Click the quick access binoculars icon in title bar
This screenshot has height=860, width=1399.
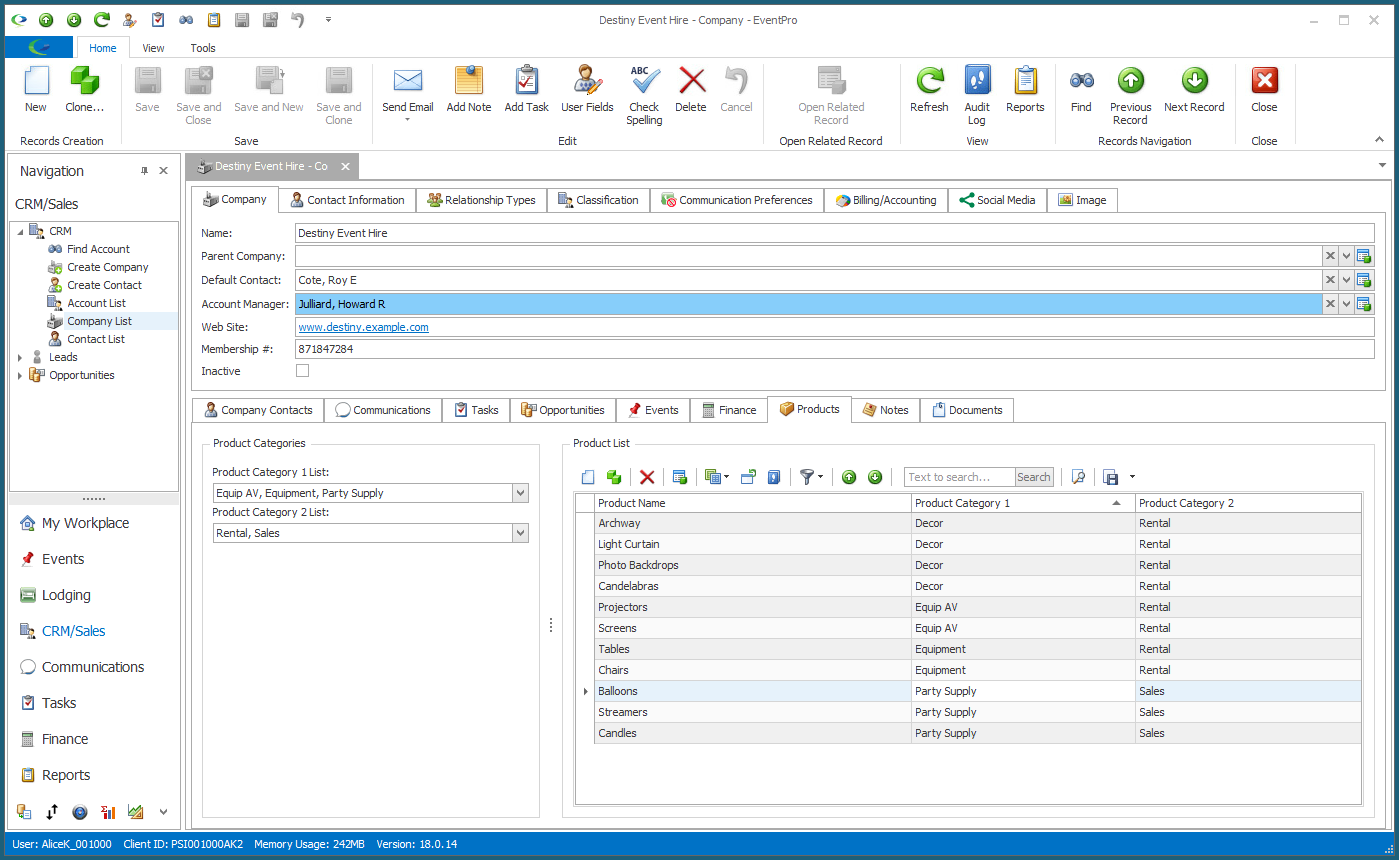point(185,20)
